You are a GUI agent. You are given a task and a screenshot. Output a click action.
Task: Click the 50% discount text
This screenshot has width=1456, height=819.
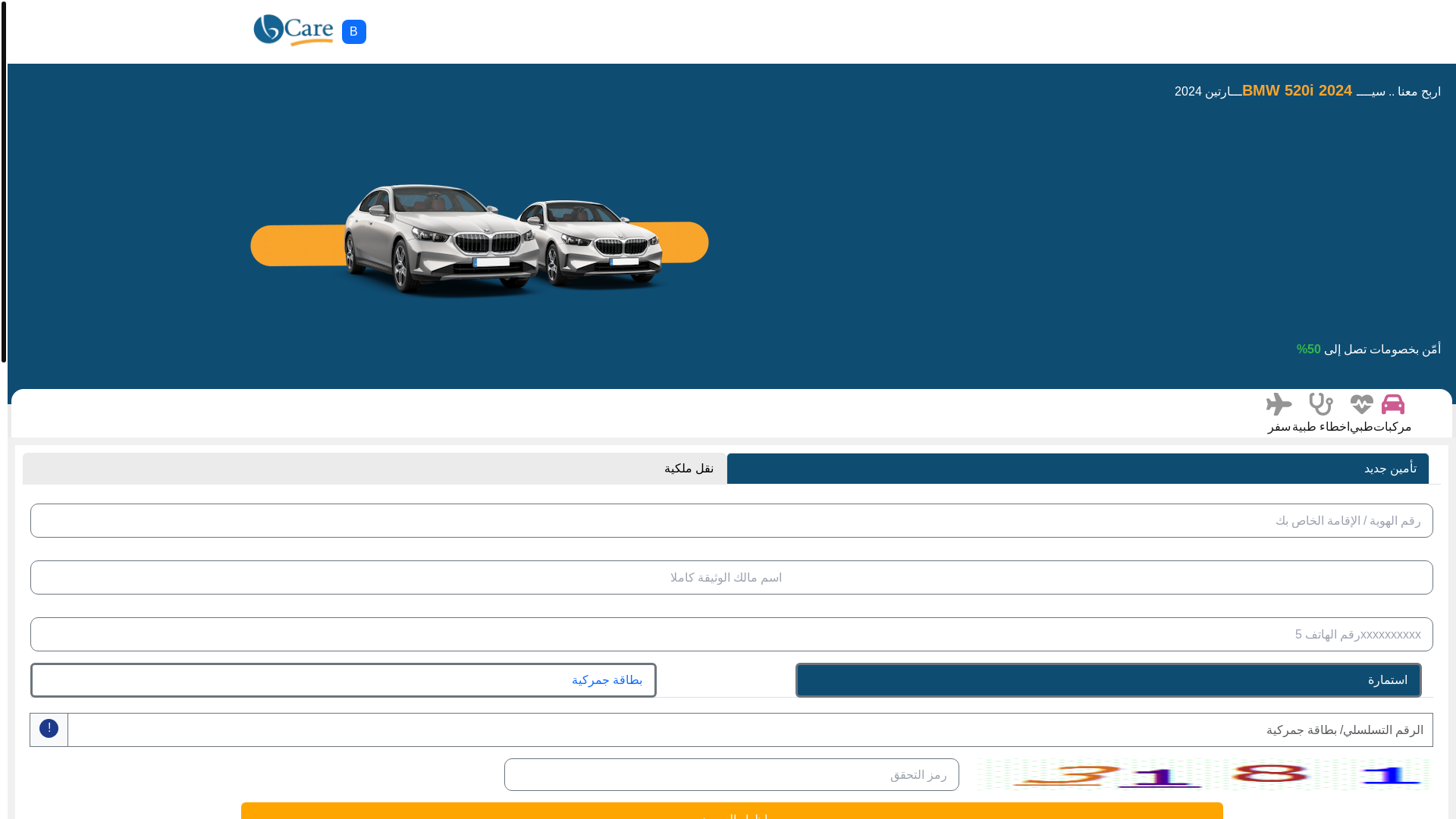click(x=1309, y=350)
